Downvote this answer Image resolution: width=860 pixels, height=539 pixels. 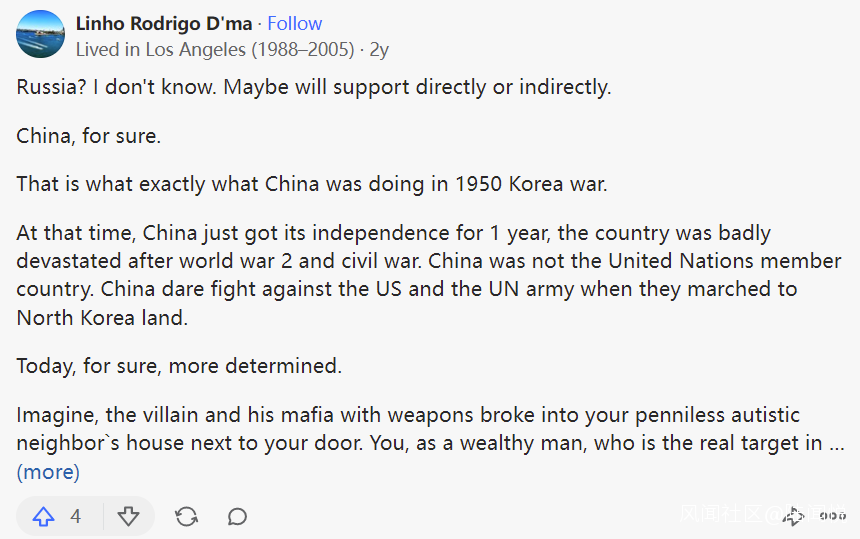point(128,516)
